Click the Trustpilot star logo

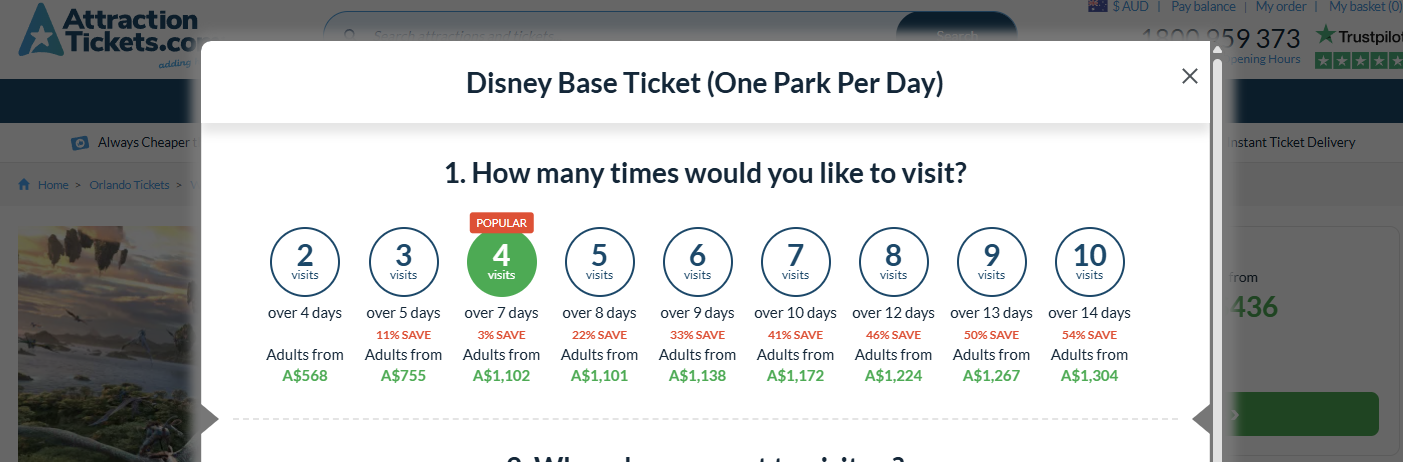coord(1326,35)
